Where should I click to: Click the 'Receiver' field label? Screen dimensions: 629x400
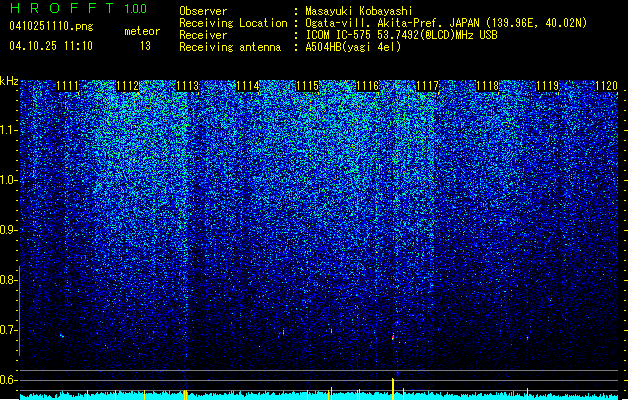click(x=203, y=35)
